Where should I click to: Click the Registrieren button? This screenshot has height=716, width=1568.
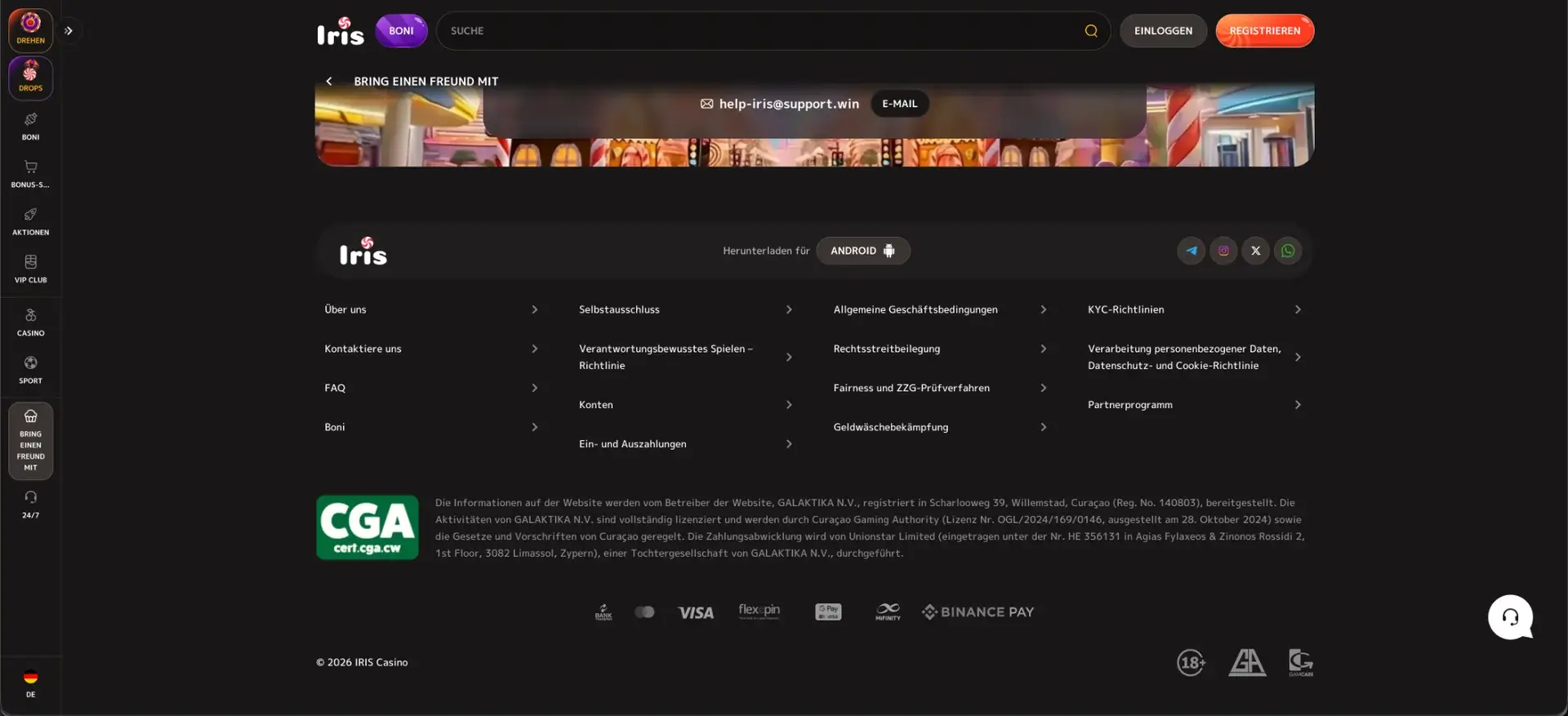tap(1265, 31)
